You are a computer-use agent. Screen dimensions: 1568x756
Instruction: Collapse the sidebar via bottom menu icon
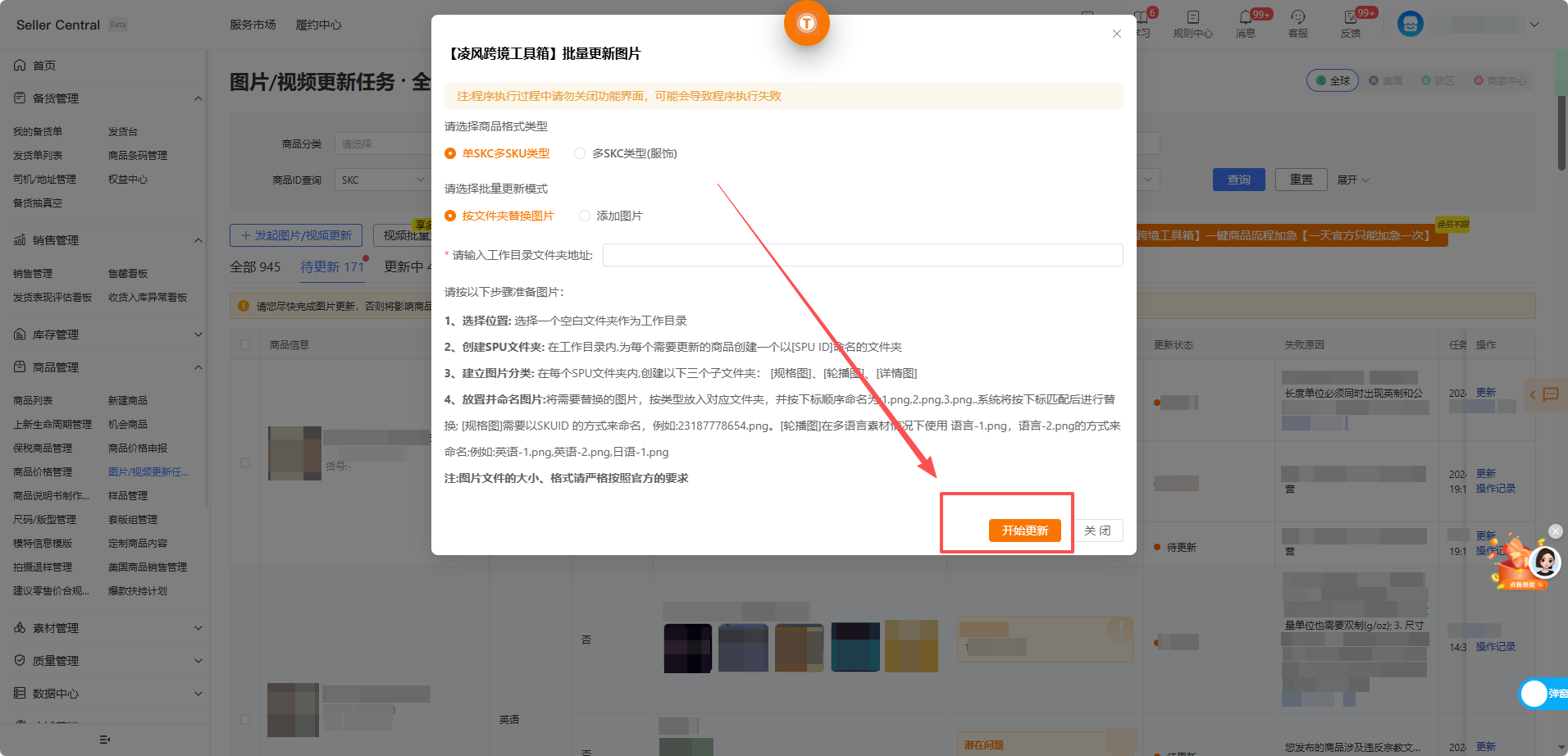104,740
